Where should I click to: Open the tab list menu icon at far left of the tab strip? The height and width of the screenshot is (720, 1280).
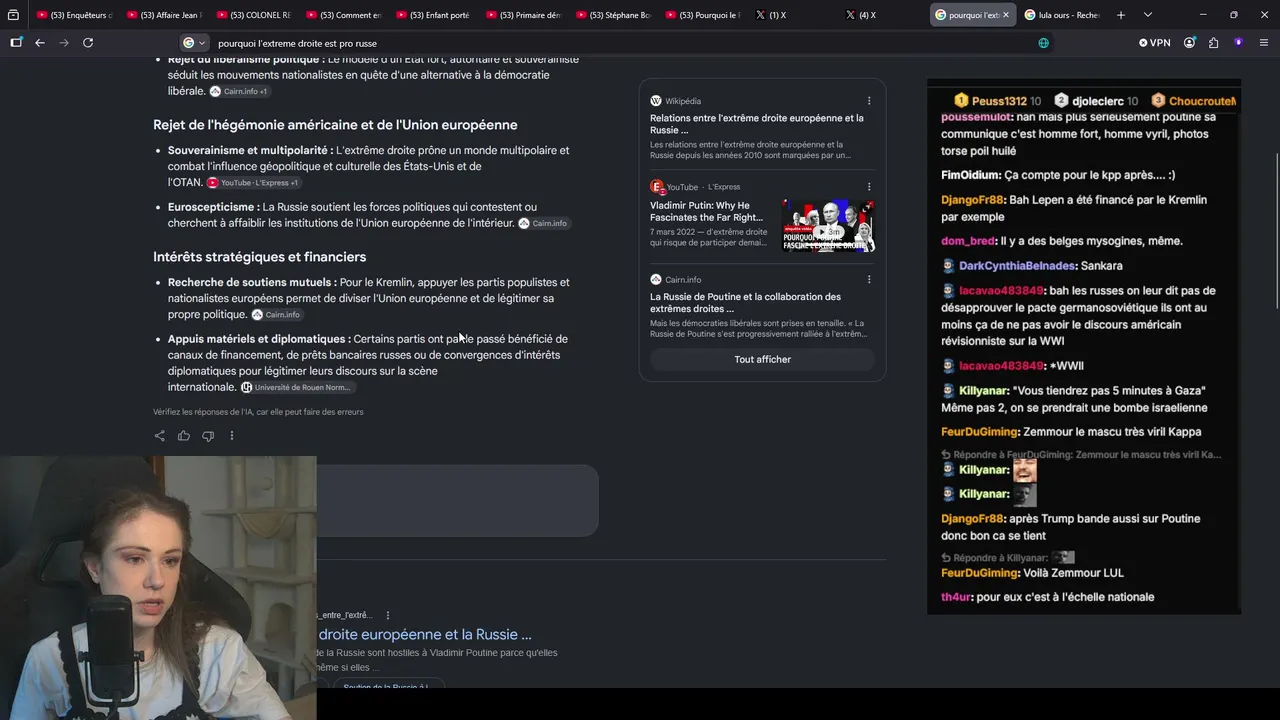pos(14,15)
